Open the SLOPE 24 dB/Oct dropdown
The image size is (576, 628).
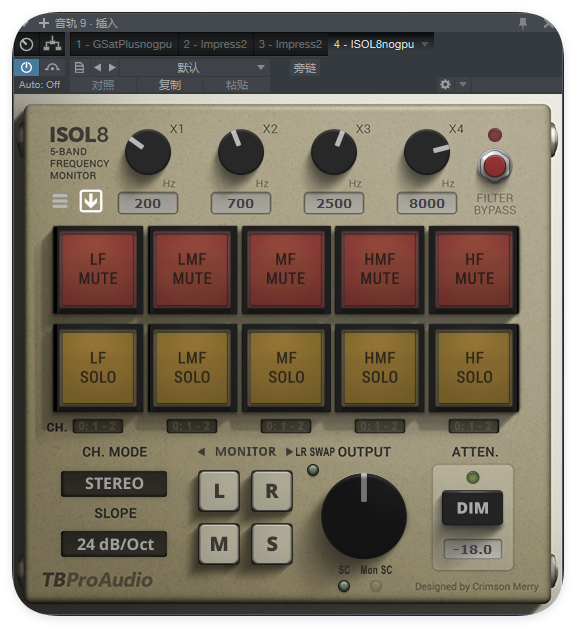pyautogui.click(x=114, y=544)
